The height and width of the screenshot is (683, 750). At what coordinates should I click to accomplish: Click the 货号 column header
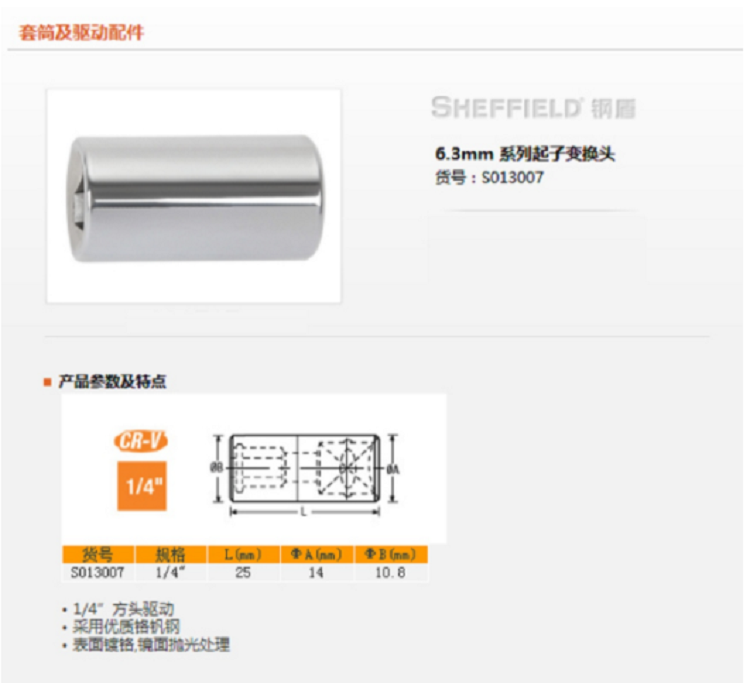click(x=98, y=554)
